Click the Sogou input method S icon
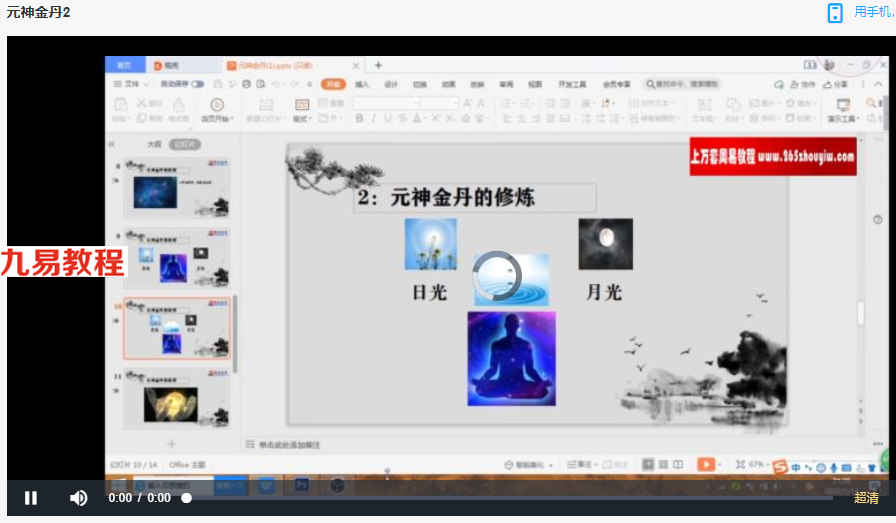 779,466
